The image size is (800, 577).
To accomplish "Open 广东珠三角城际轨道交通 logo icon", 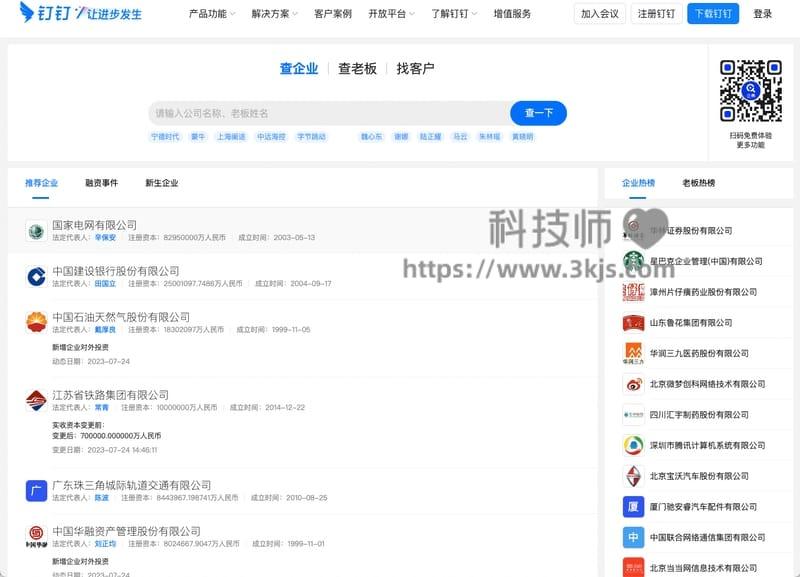I will [x=36, y=491].
